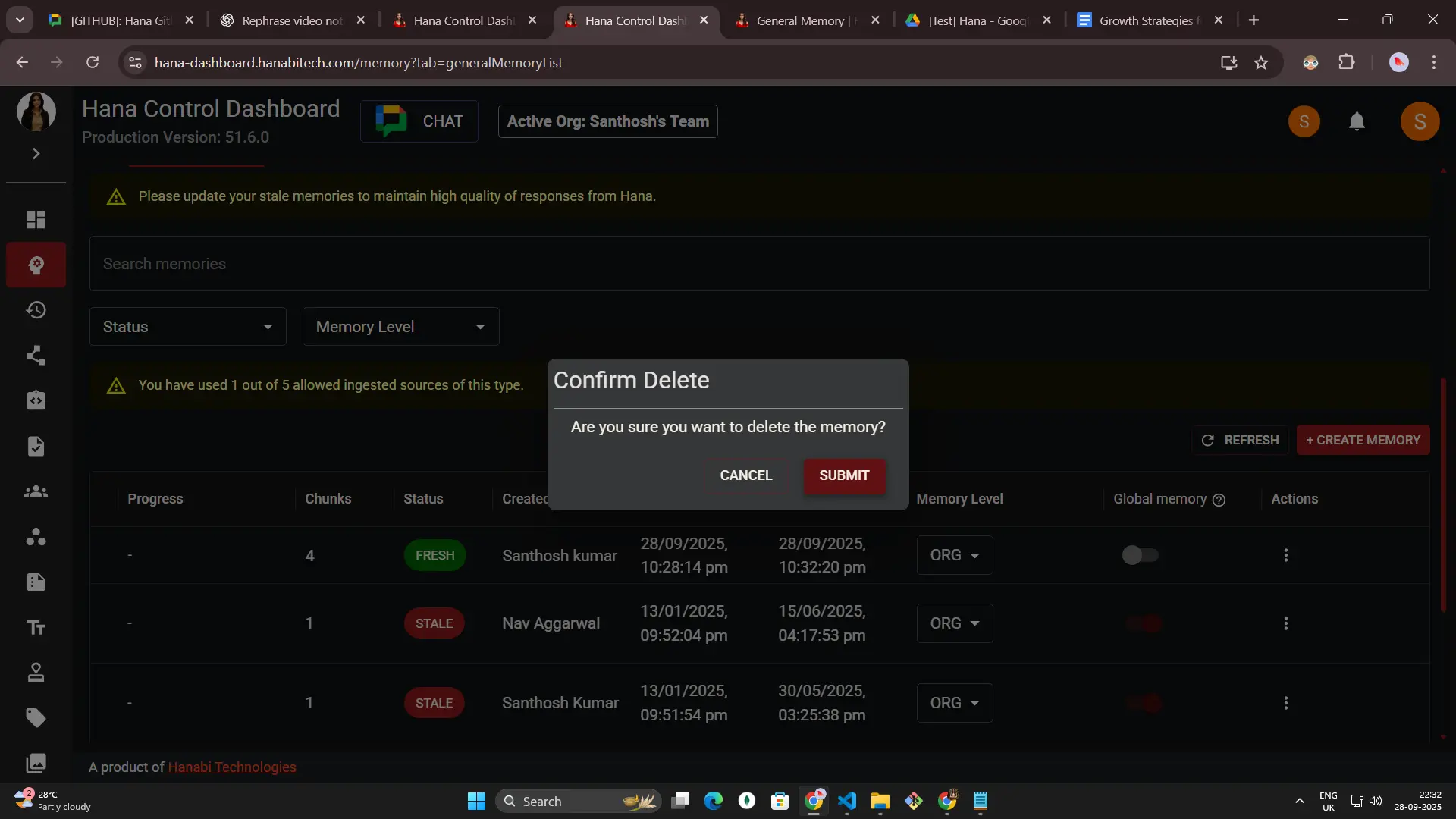Toggle global memory for Nav Aggarwal row
The width and height of the screenshot is (1456, 819).
[1144, 623]
